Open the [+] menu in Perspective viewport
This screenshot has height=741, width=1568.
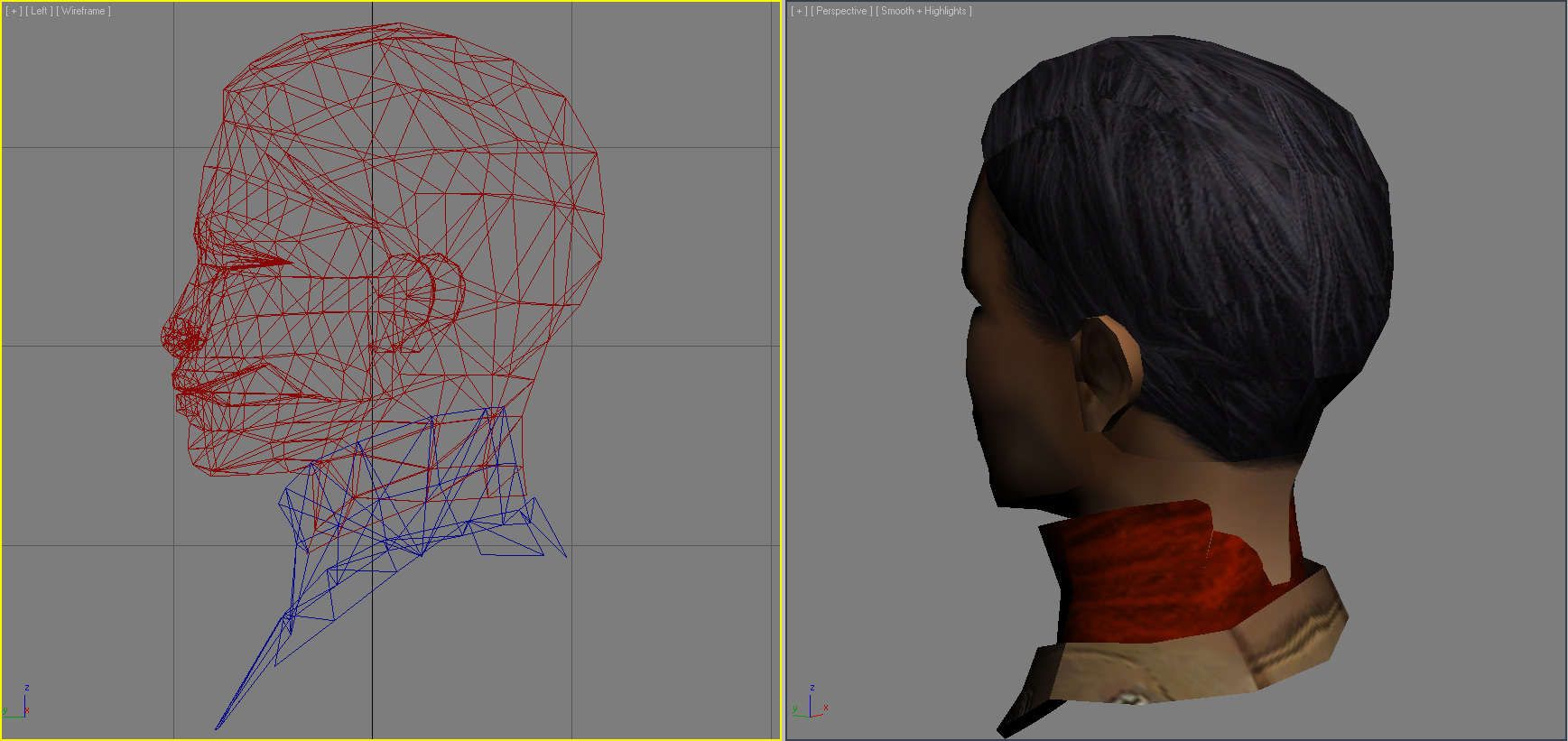pyautogui.click(x=799, y=11)
